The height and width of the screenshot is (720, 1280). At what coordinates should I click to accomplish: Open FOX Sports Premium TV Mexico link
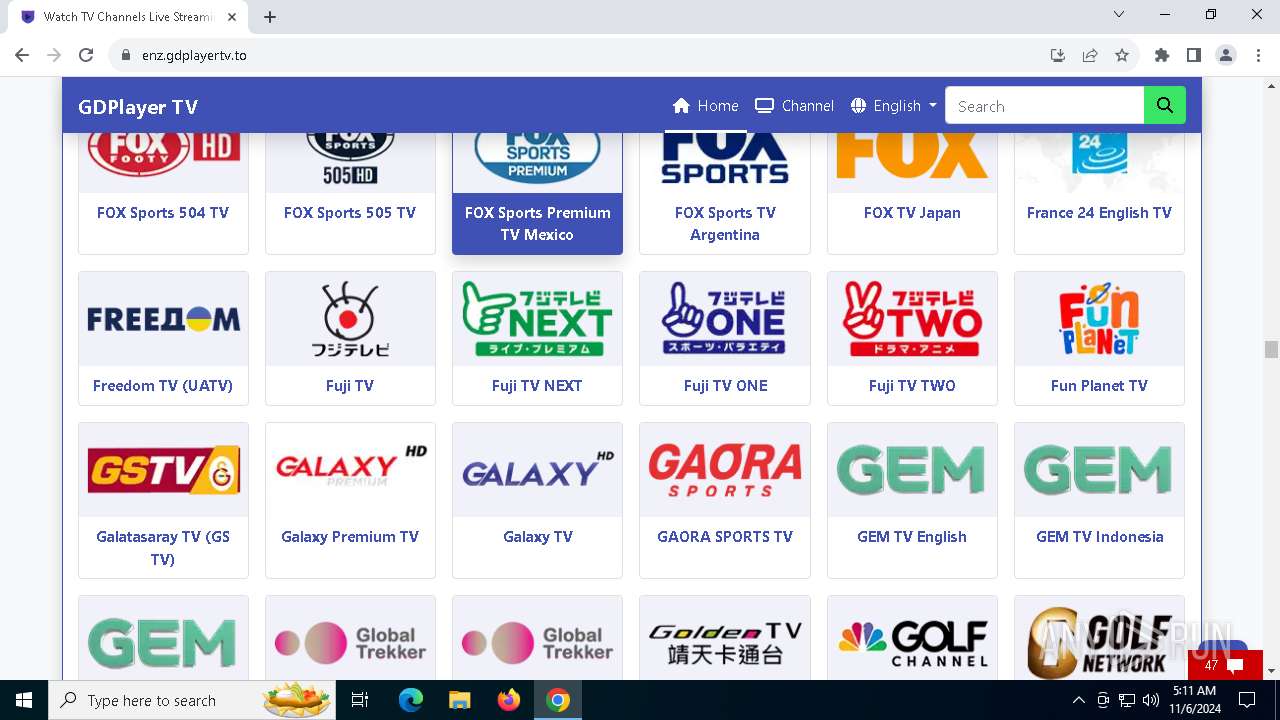(x=537, y=224)
